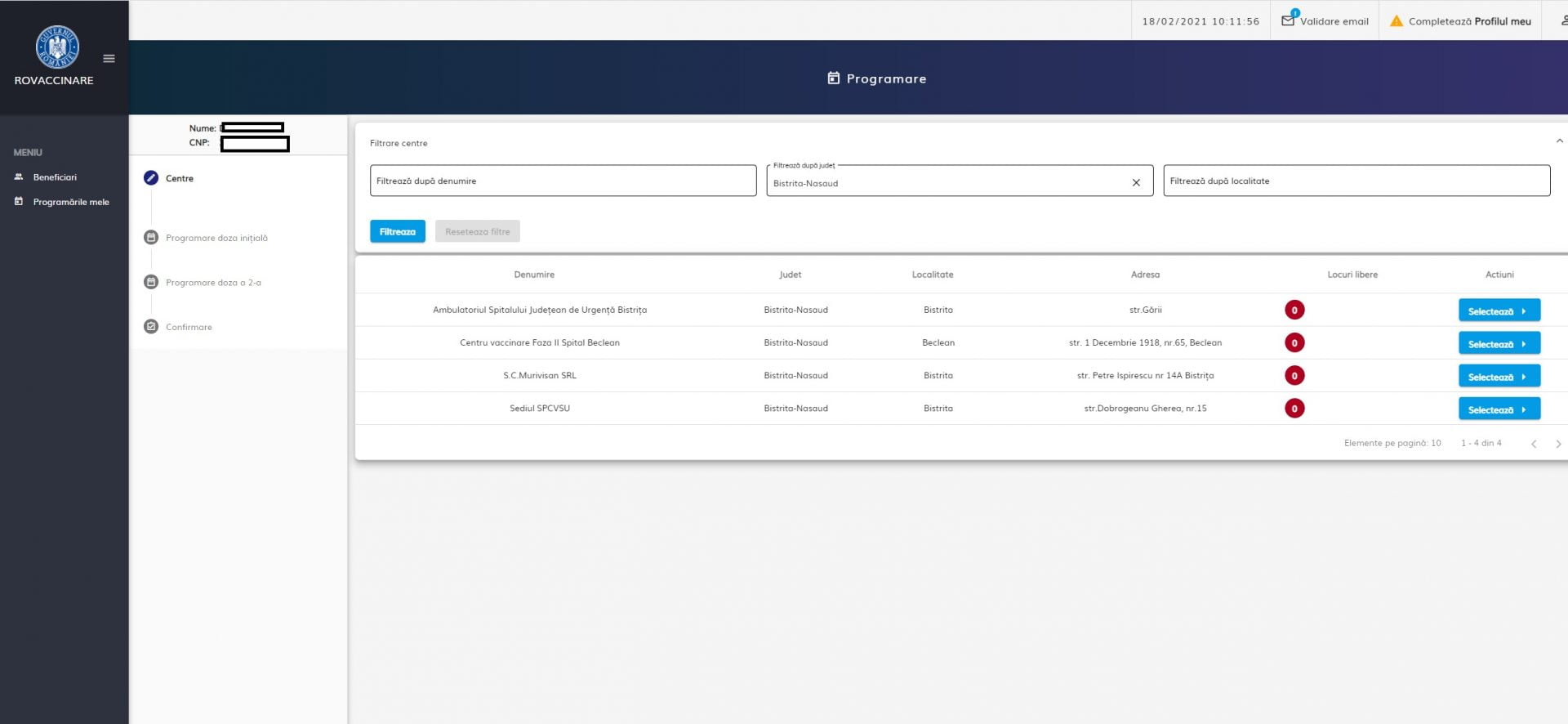Select Programare doza inițială step label
Viewport: 1568px width, 724px height.
[216, 238]
